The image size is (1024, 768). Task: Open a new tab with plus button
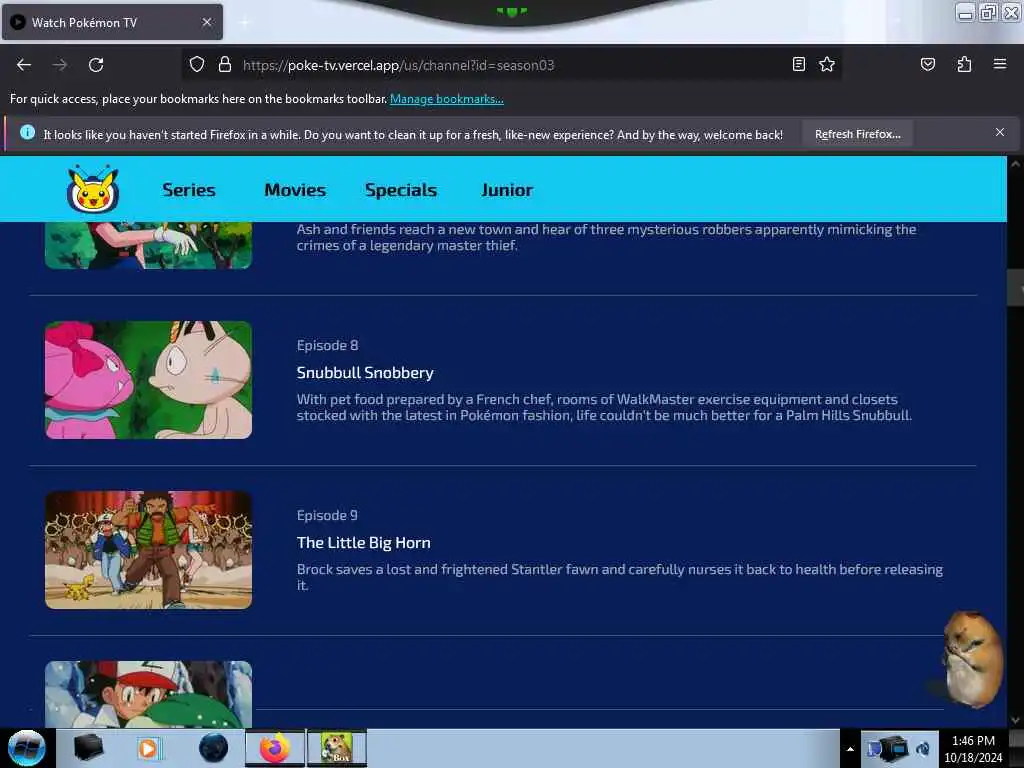click(x=244, y=23)
